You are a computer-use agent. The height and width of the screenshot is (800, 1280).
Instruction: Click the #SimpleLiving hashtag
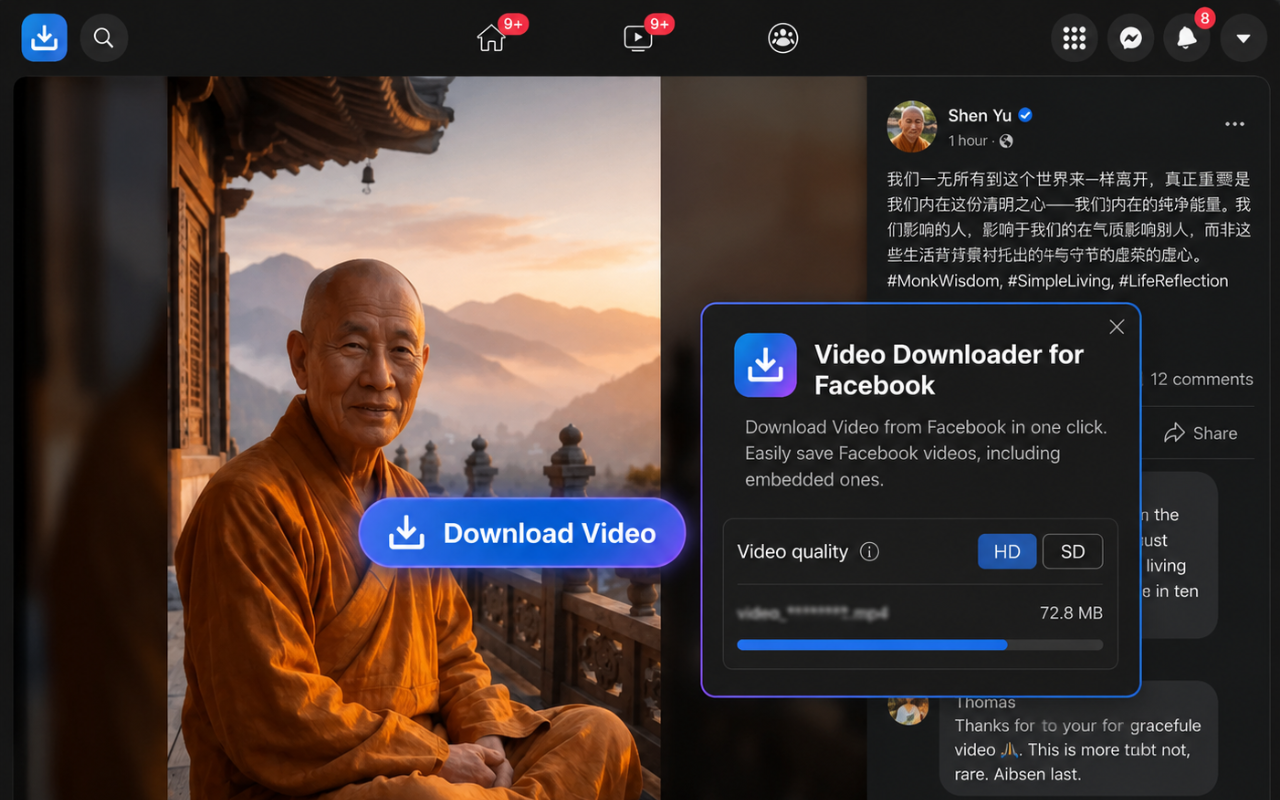(1059, 281)
